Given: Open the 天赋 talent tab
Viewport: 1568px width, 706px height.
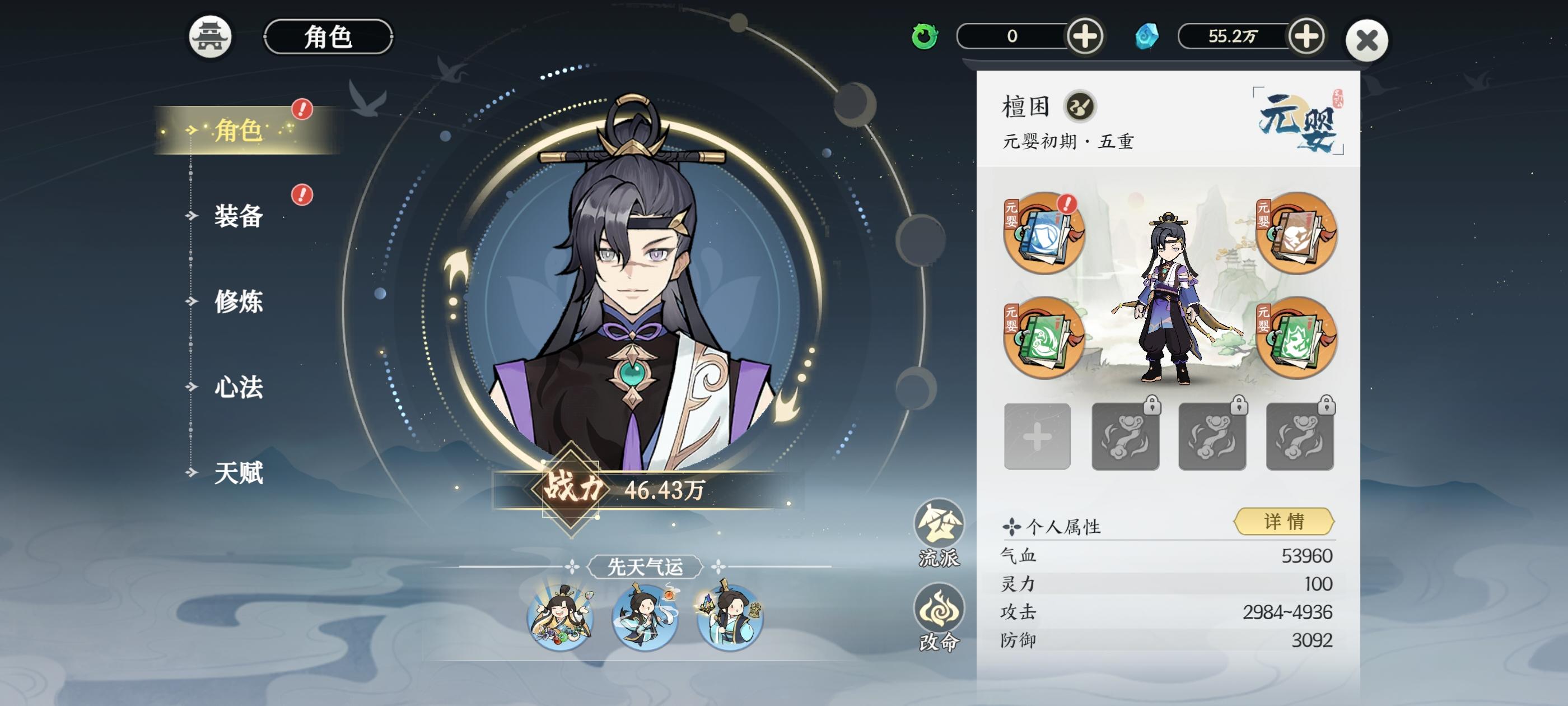Looking at the screenshot, I should click(239, 473).
